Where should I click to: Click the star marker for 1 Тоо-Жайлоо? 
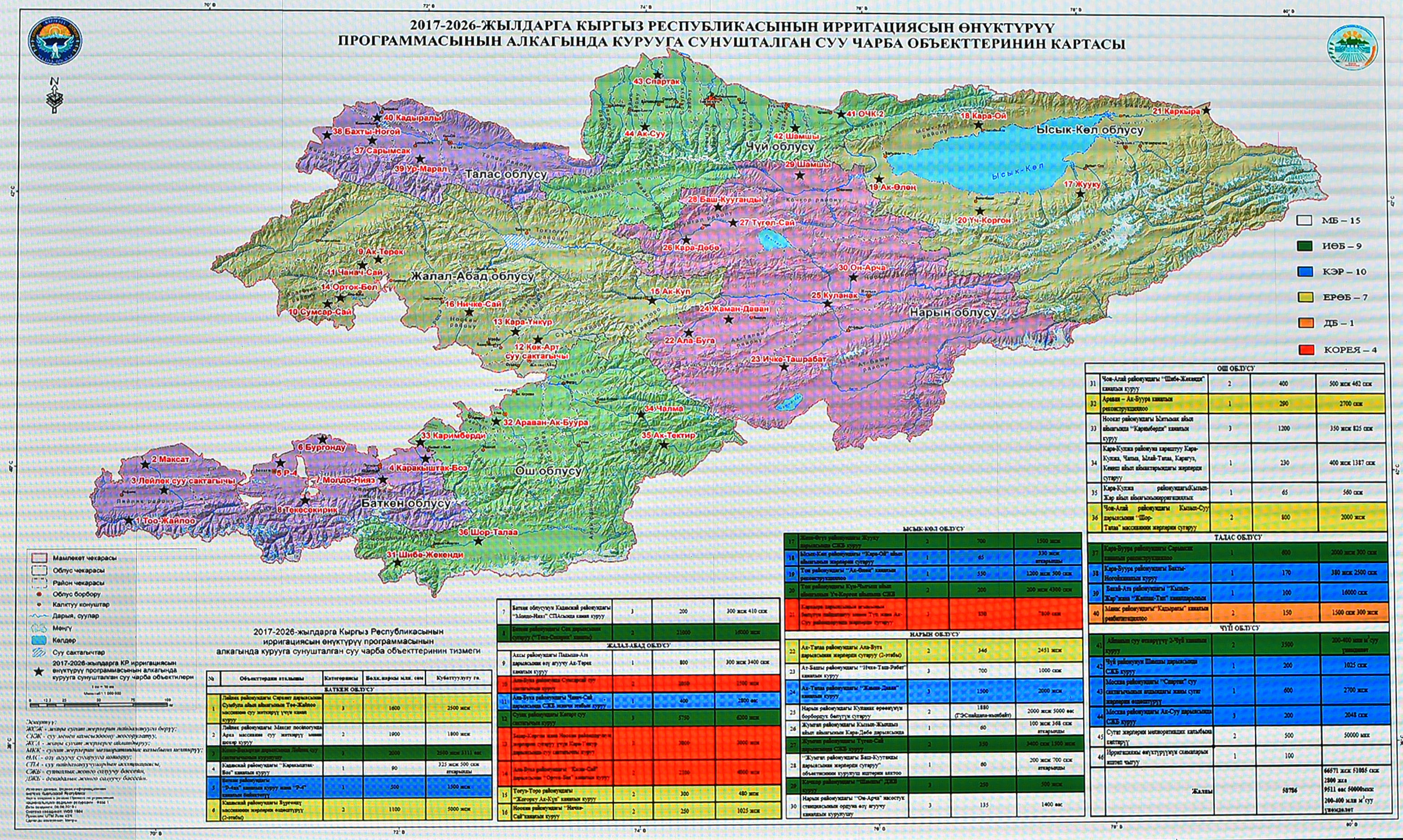129,520
